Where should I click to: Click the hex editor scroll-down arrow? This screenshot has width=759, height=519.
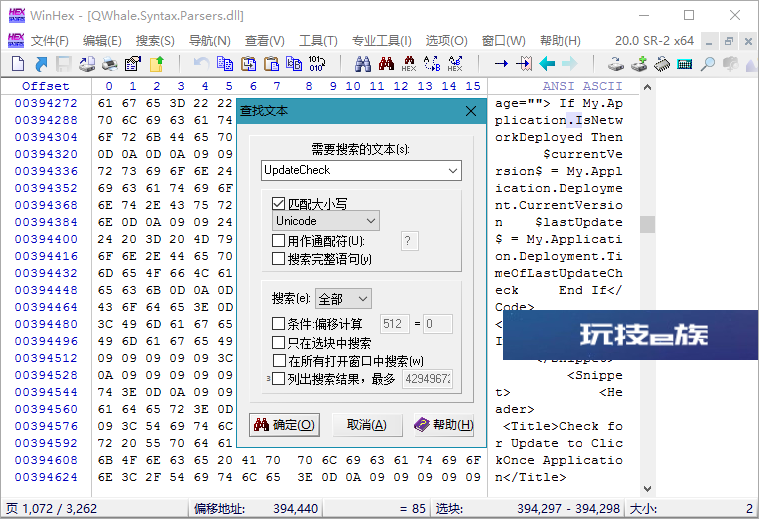(647, 488)
